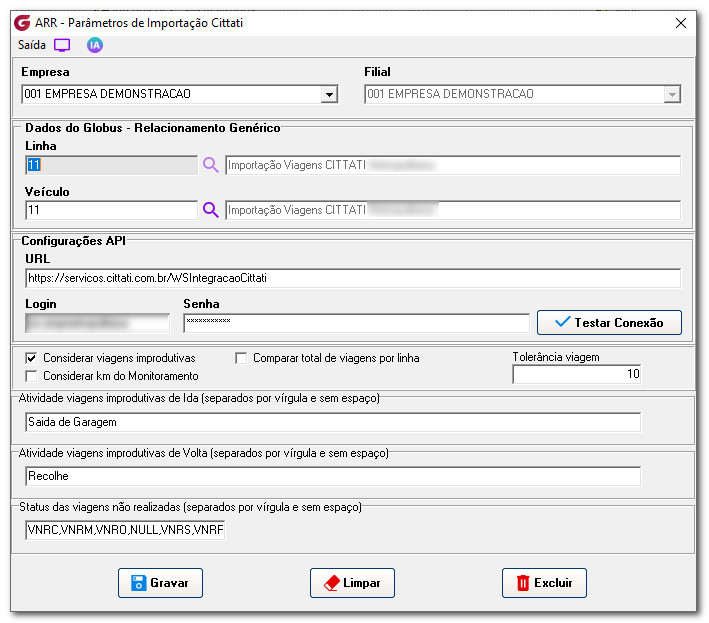Viewport: 709px width, 623px height.
Task: Close the Parâmetros de Importação Cittati window
Action: tap(681, 23)
